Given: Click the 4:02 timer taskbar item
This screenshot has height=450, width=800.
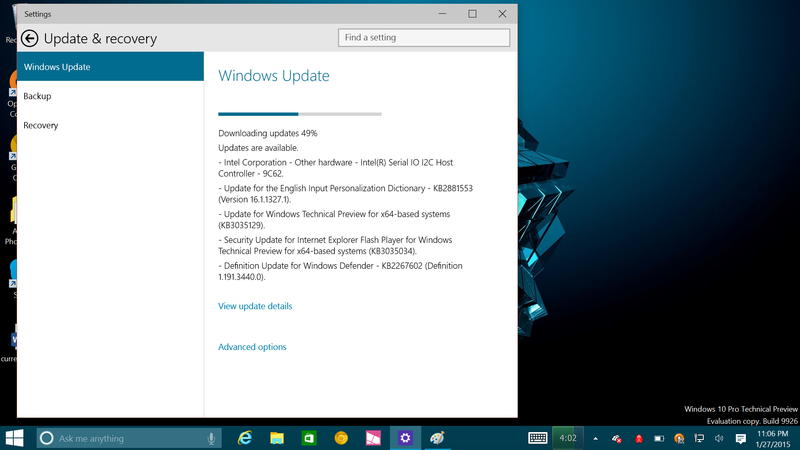Looking at the screenshot, I should point(568,438).
